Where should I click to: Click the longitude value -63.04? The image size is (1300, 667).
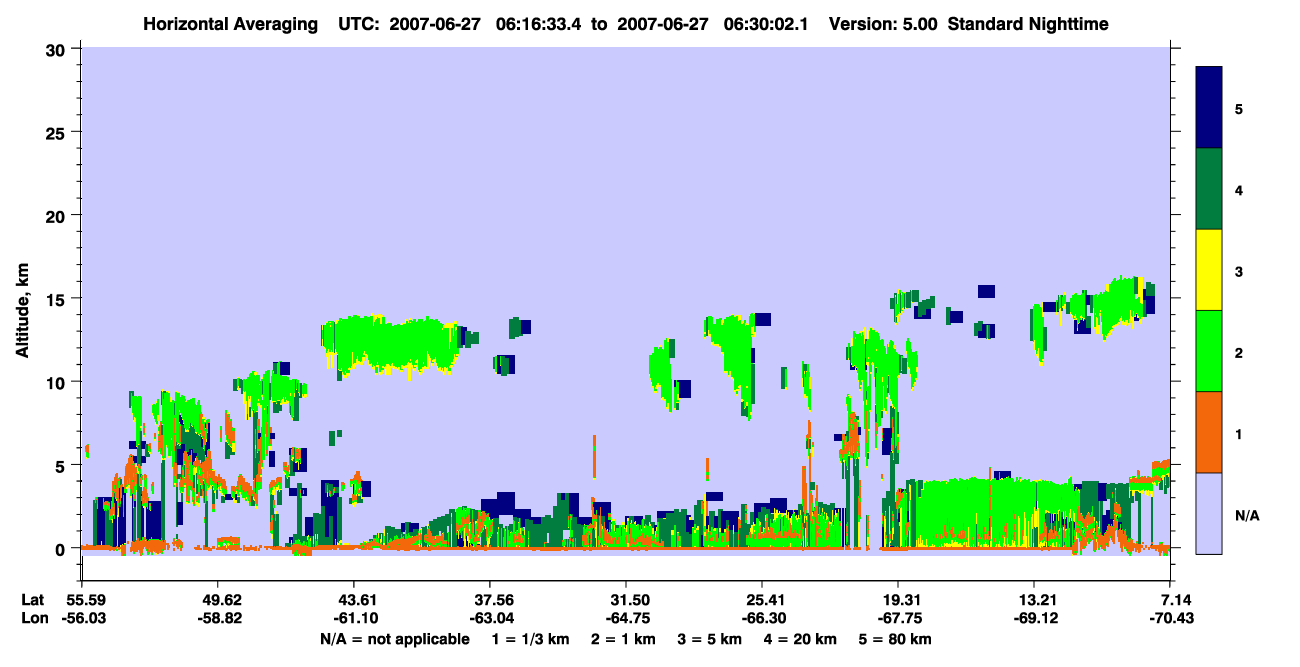tap(490, 619)
